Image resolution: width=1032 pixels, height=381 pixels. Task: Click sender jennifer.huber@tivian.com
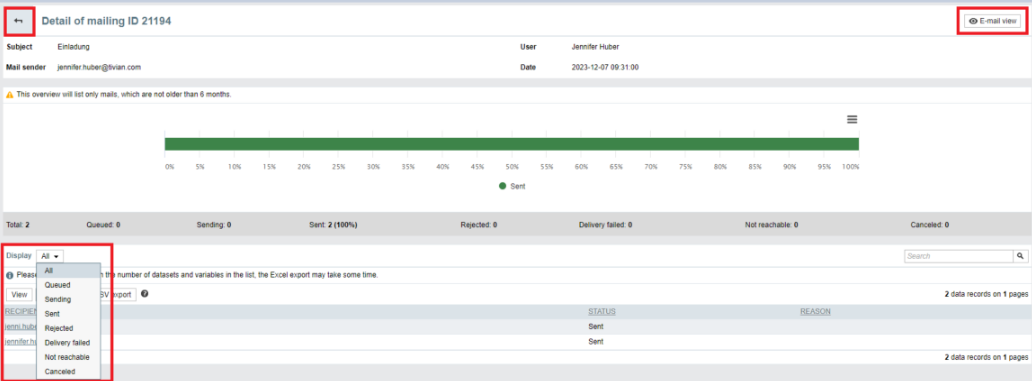tap(99, 67)
